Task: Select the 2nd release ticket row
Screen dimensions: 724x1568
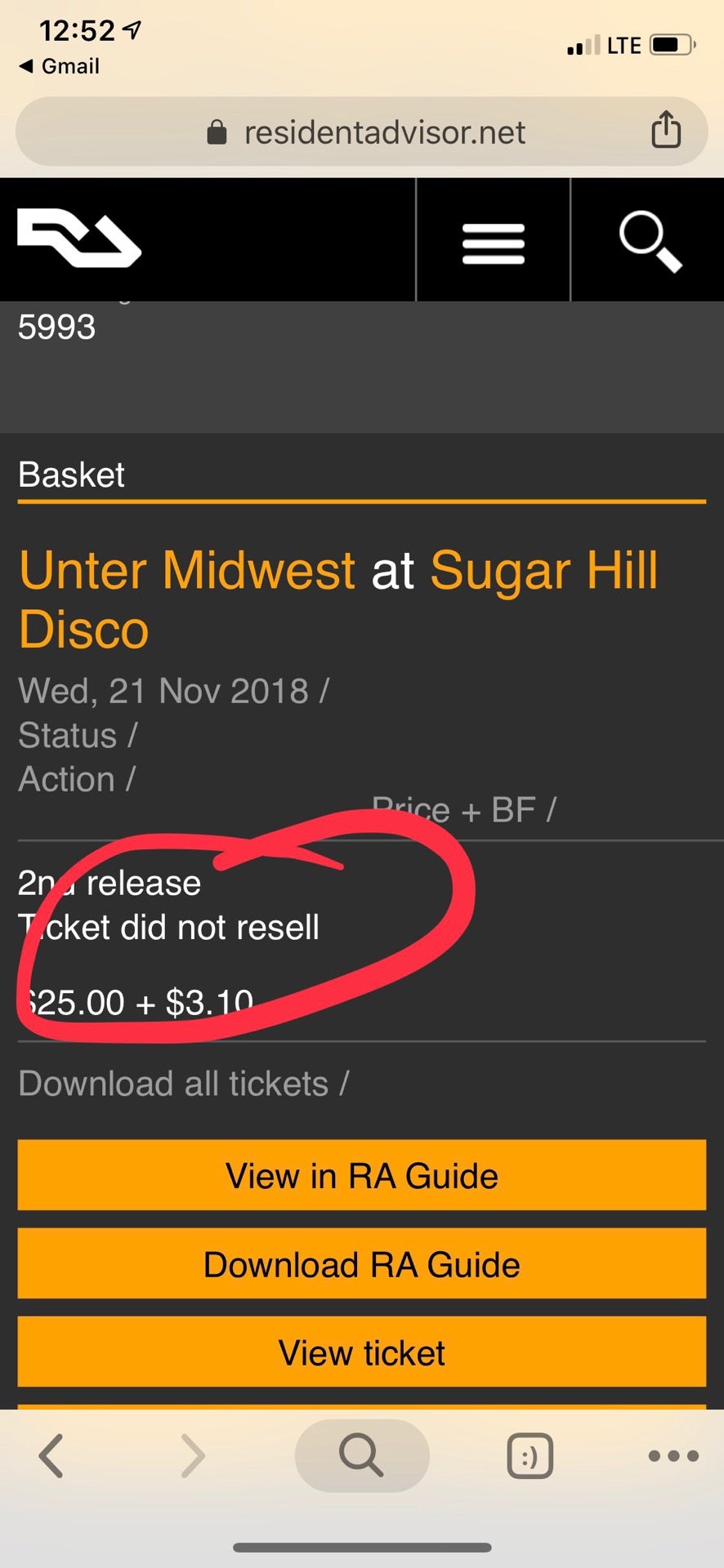Action: click(362, 941)
